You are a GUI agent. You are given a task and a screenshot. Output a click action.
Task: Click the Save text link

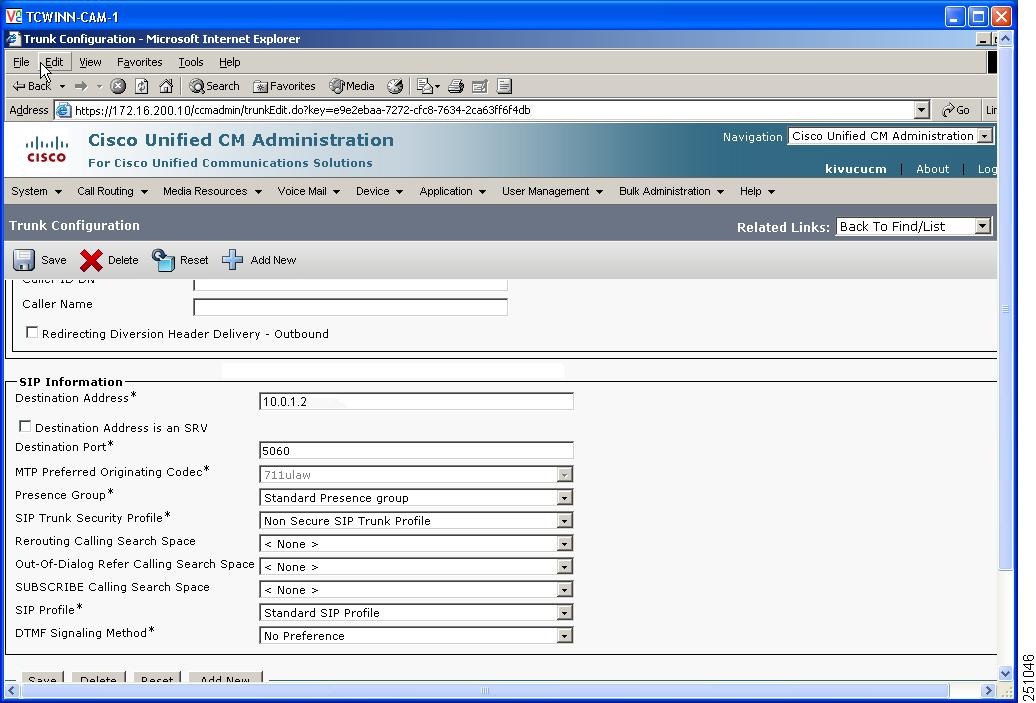(54, 260)
